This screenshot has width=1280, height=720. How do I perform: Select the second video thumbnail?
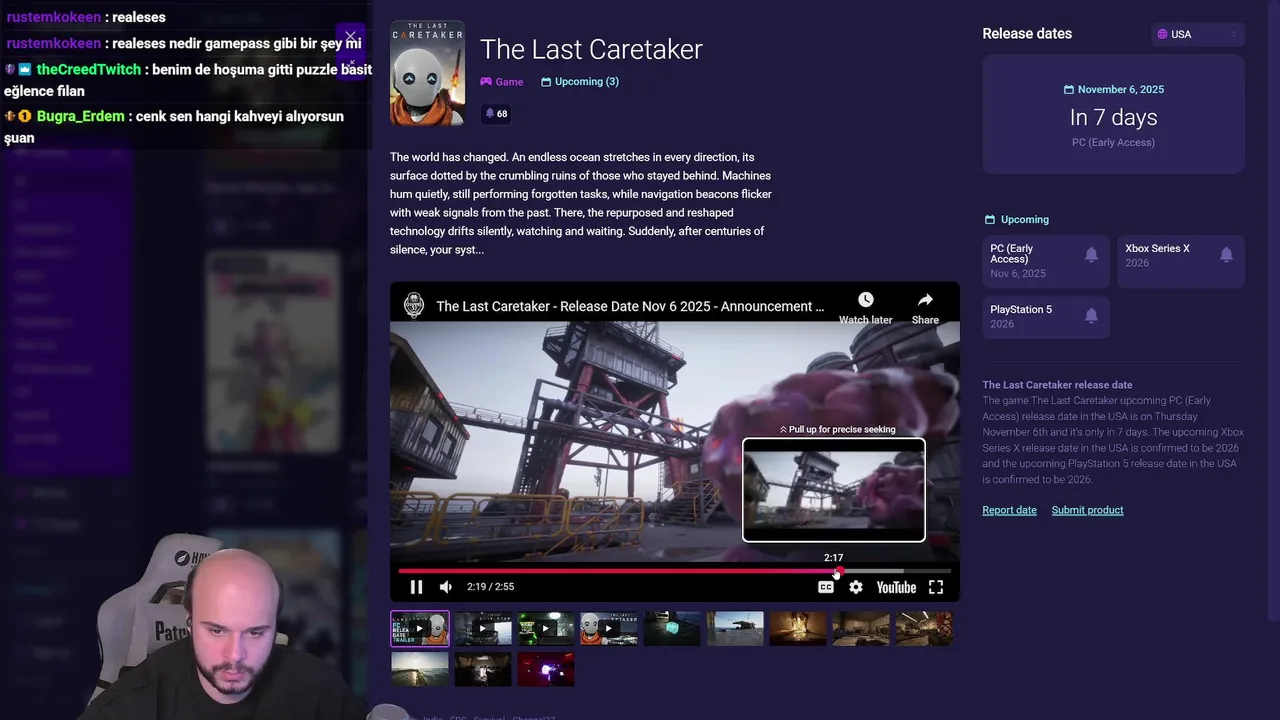click(483, 629)
